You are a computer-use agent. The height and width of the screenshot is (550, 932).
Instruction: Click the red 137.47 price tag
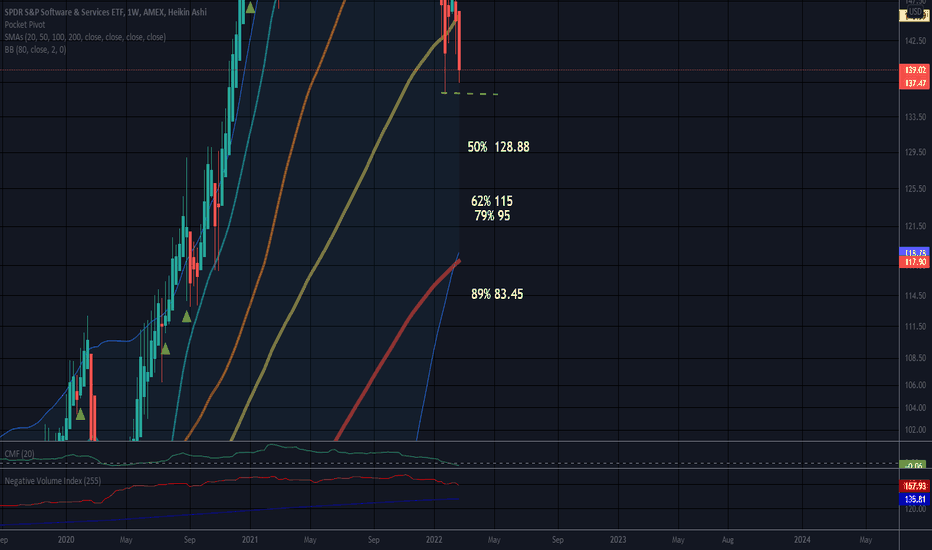point(915,83)
